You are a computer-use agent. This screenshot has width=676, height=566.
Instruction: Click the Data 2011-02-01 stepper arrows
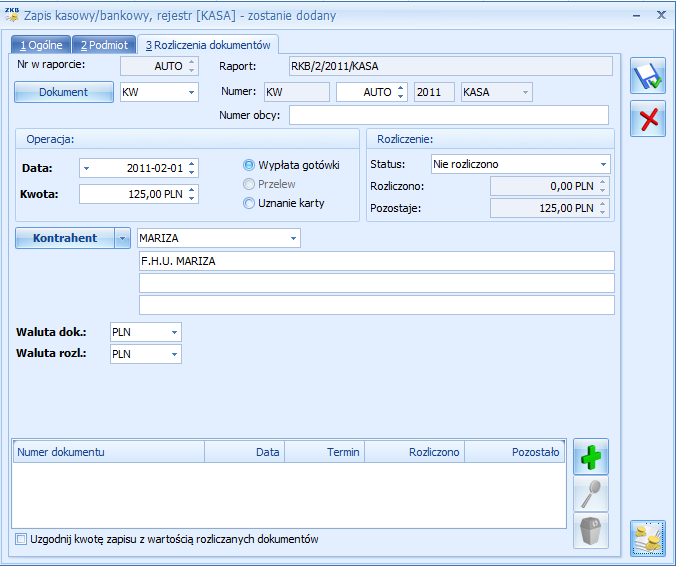tap(191, 168)
